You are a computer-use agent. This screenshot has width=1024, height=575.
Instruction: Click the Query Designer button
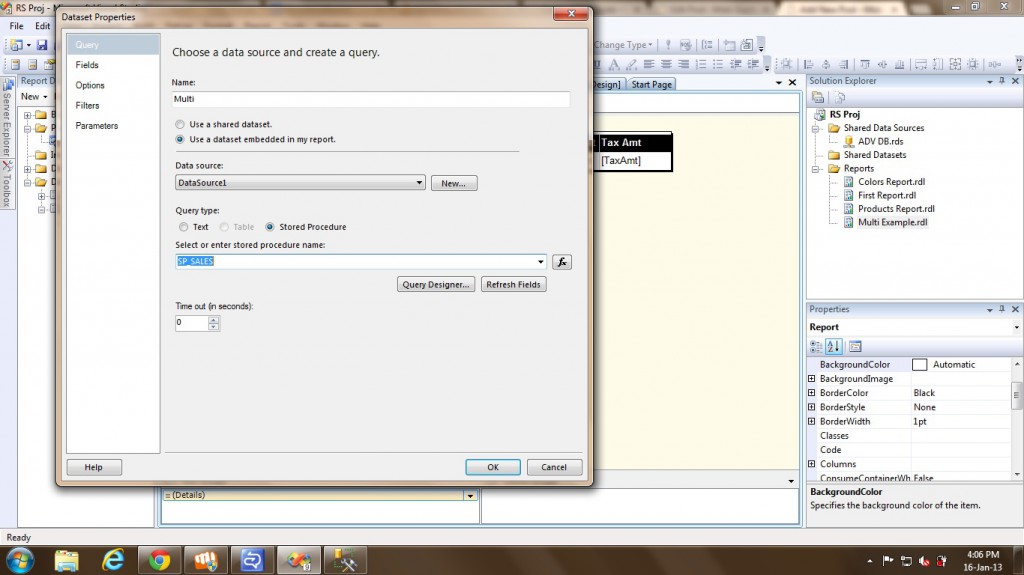(x=436, y=284)
